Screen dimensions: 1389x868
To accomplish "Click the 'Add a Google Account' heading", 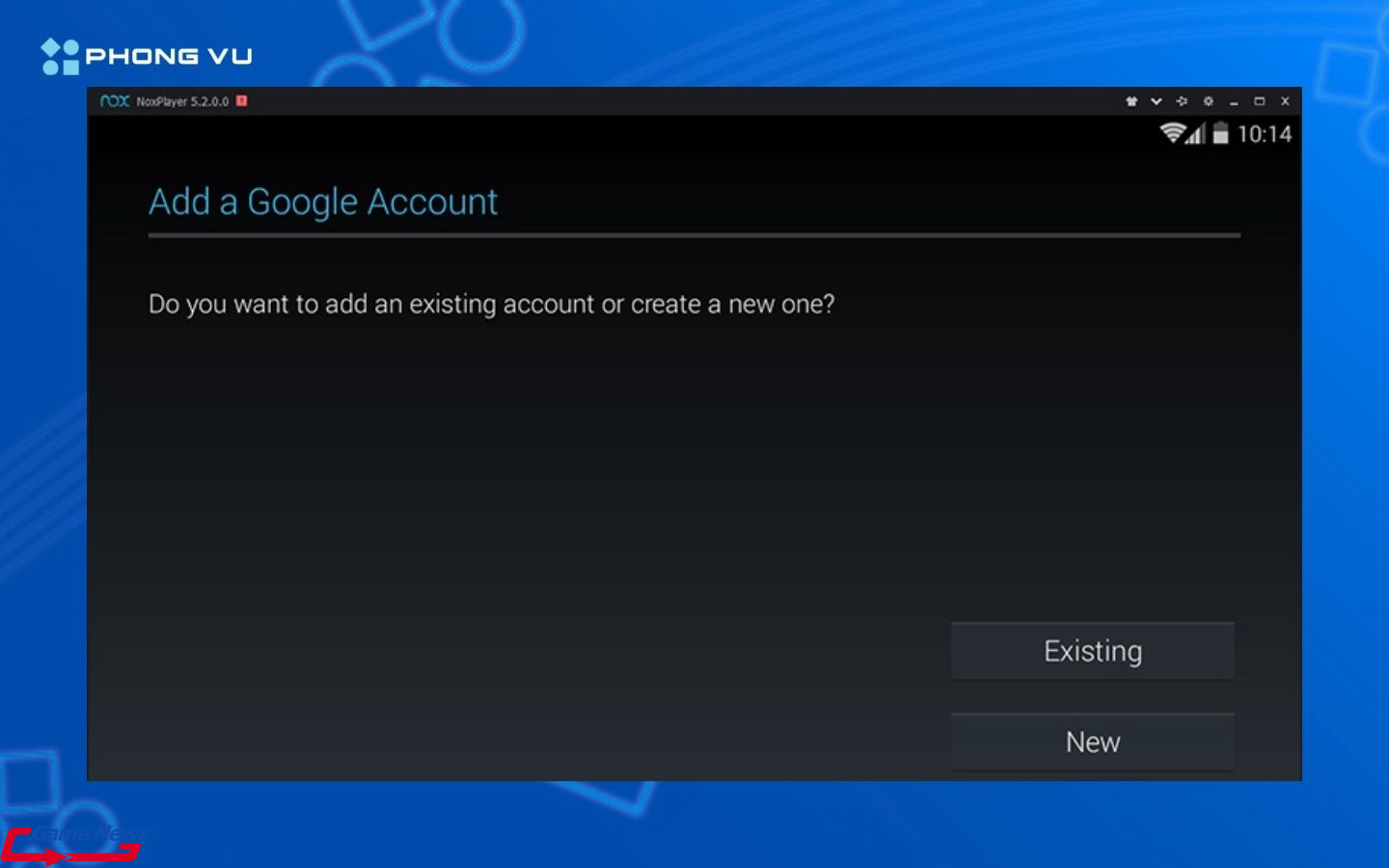I will [323, 203].
